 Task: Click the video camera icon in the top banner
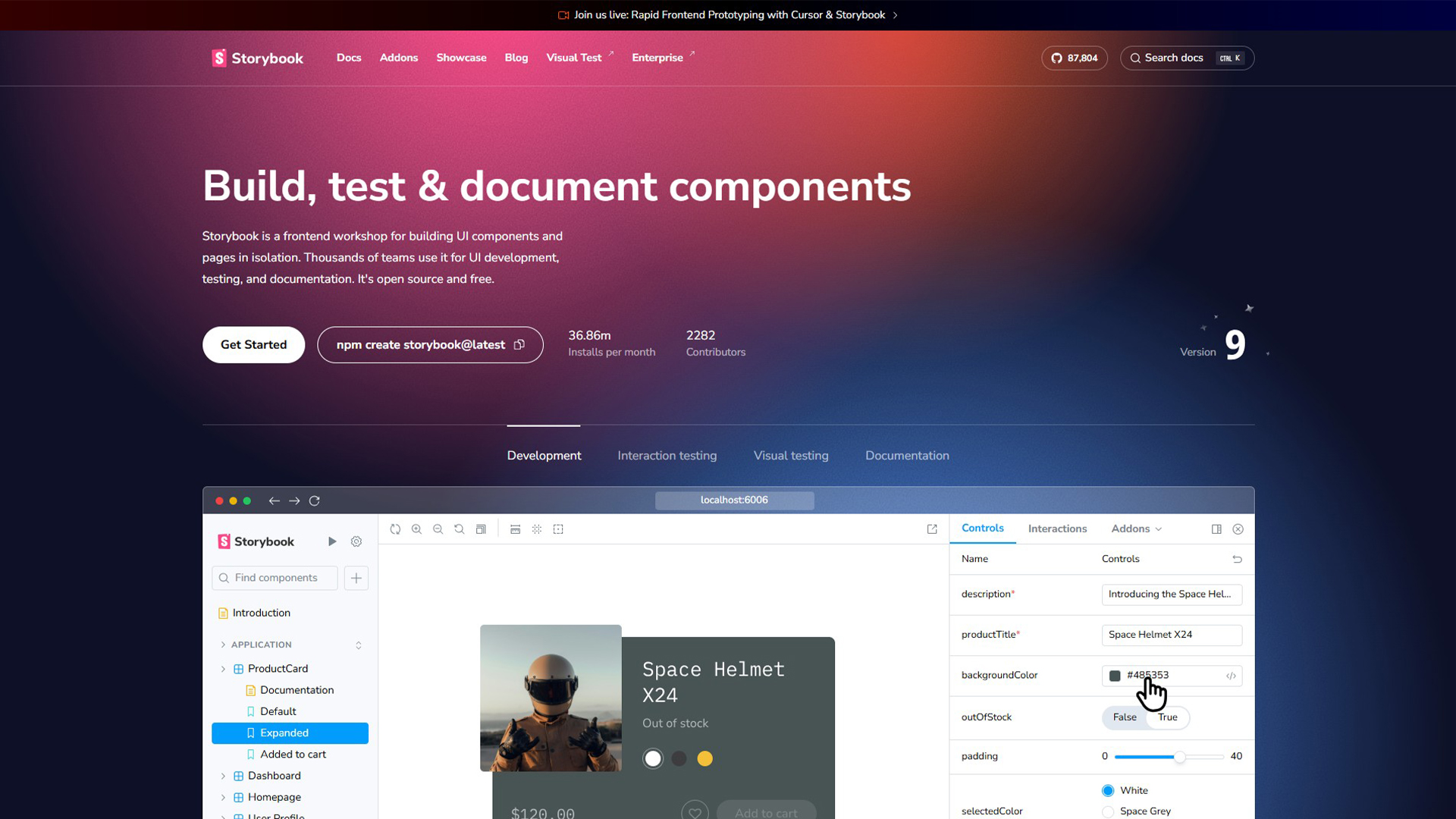point(563,15)
